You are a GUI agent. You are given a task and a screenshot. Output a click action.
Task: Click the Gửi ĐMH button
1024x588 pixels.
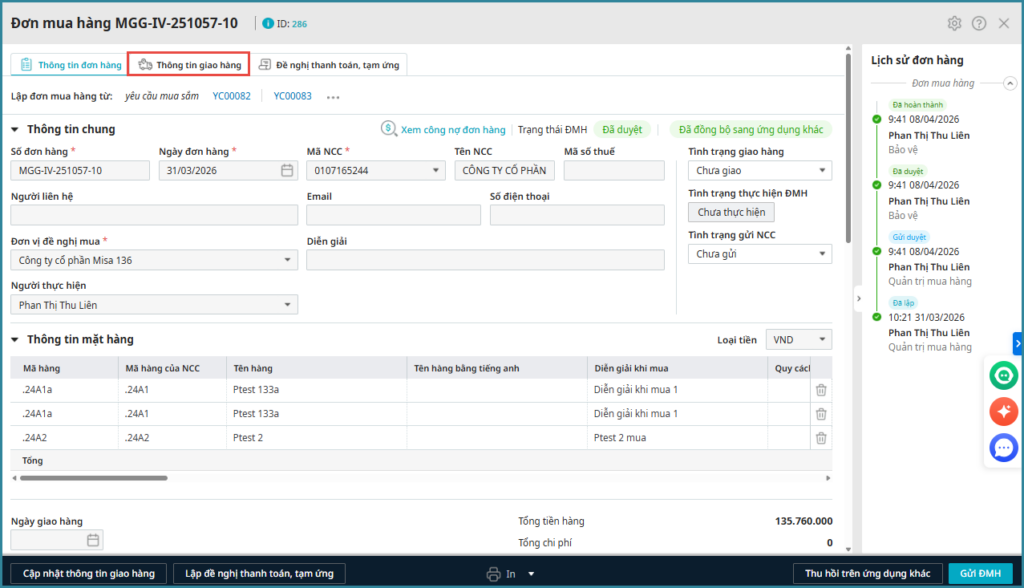(980, 573)
